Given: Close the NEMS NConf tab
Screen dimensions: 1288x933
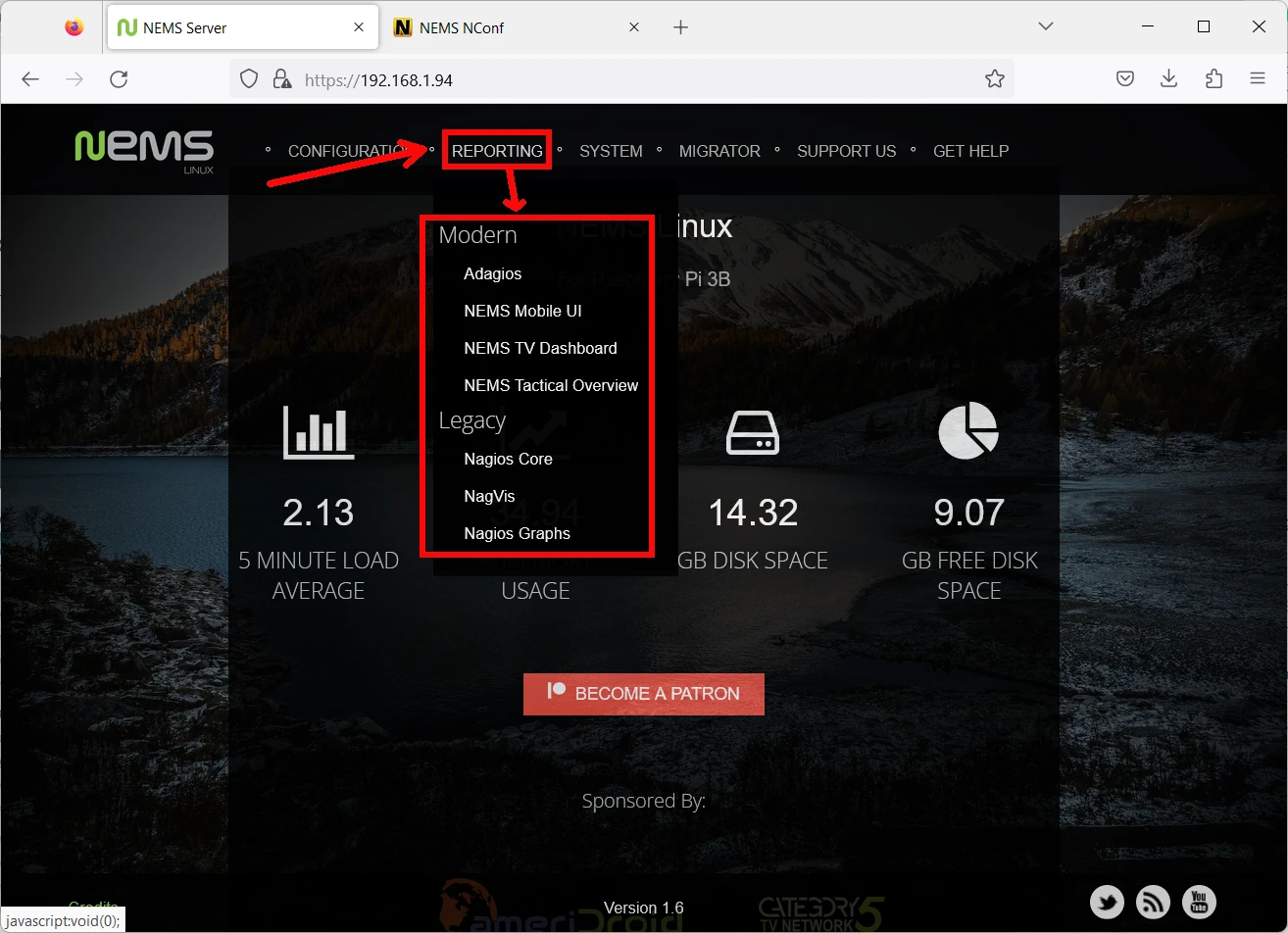Looking at the screenshot, I should point(634,27).
